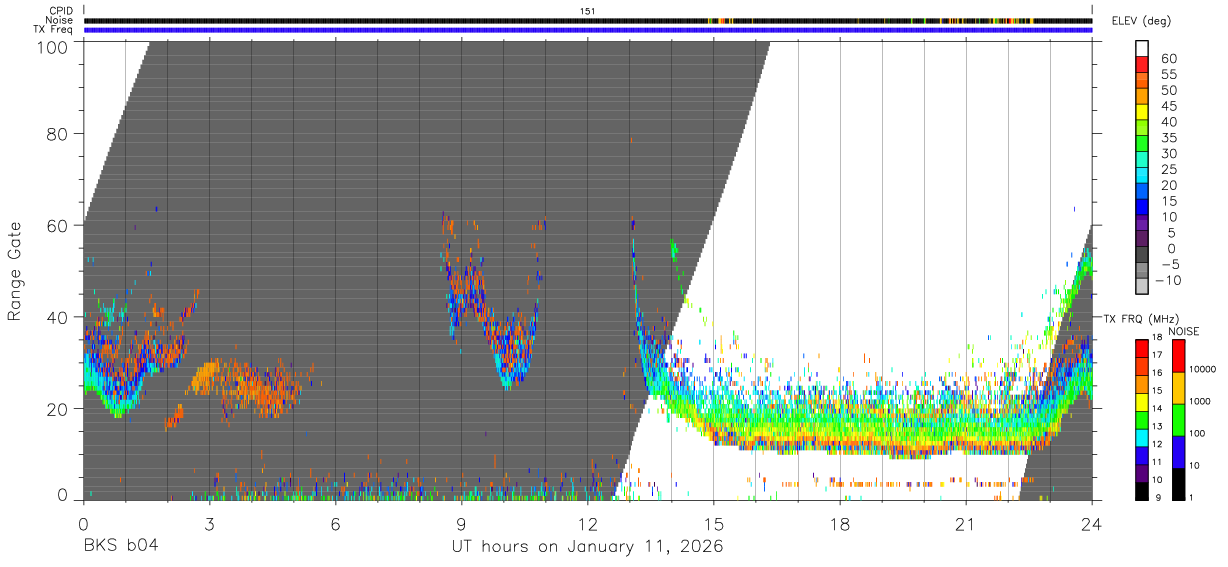Click UT hours axis tick 6

[x=335, y=524]
